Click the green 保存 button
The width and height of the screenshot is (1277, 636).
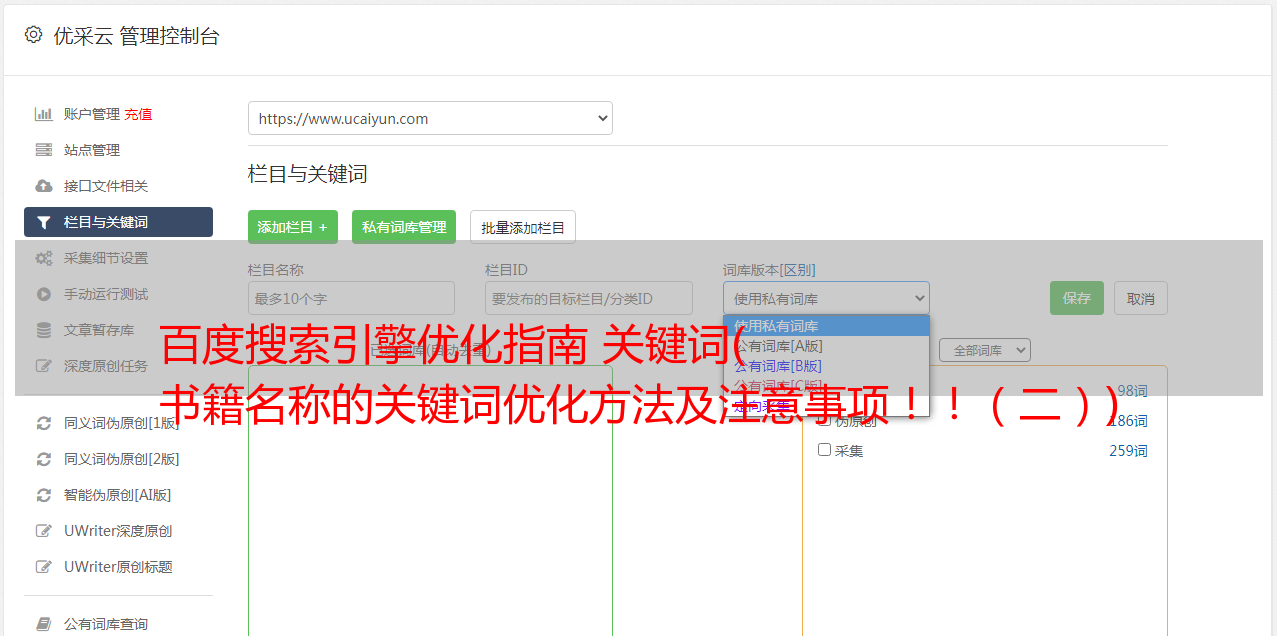pos(1077,298)
